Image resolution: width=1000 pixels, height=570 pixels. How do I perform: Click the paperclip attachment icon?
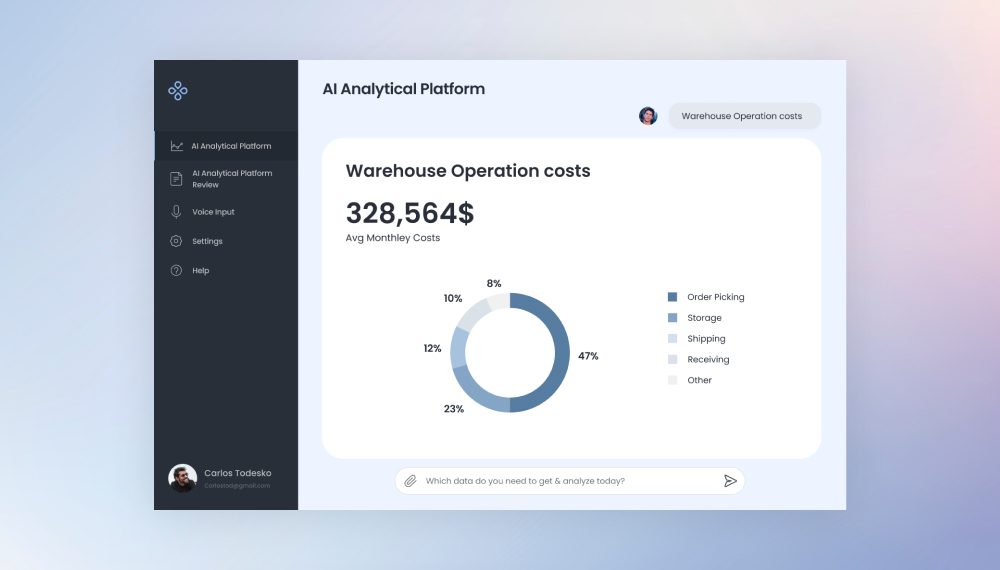[x=411, y=481]
